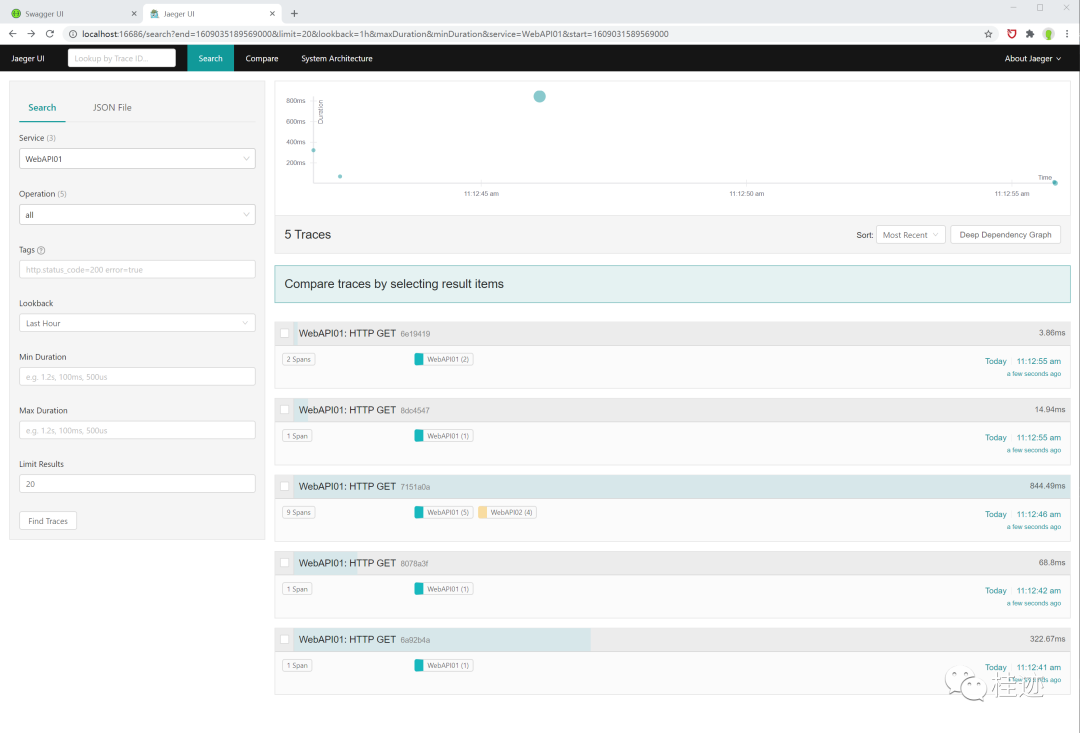Open the Sort dropdown Most Recent
Image resolution: width=1080 pixels, height=733 pixels.
click(x=910, y=235)
